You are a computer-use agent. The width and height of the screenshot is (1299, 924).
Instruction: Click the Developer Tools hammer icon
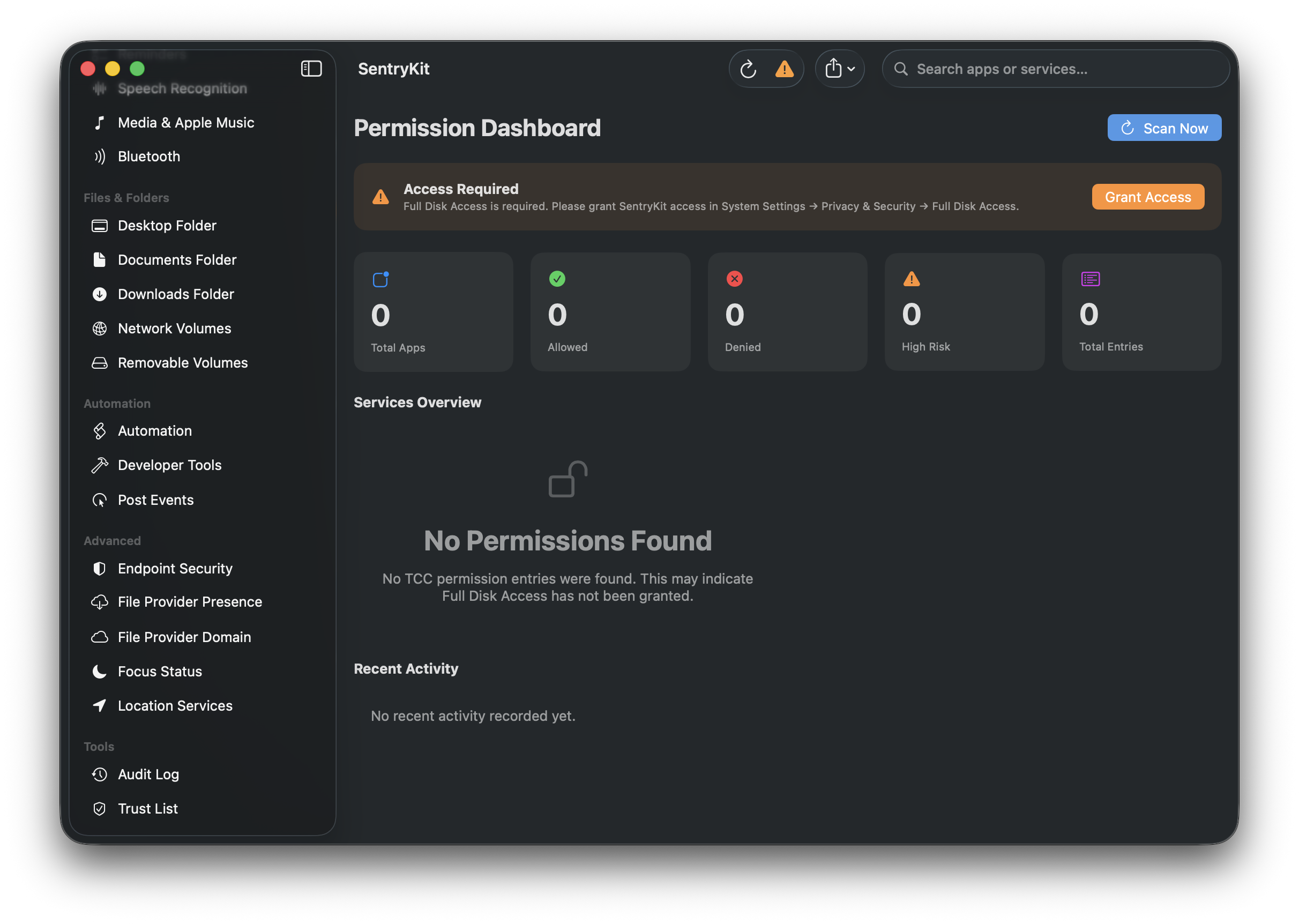pyautogui.click(x=100, y=465)
